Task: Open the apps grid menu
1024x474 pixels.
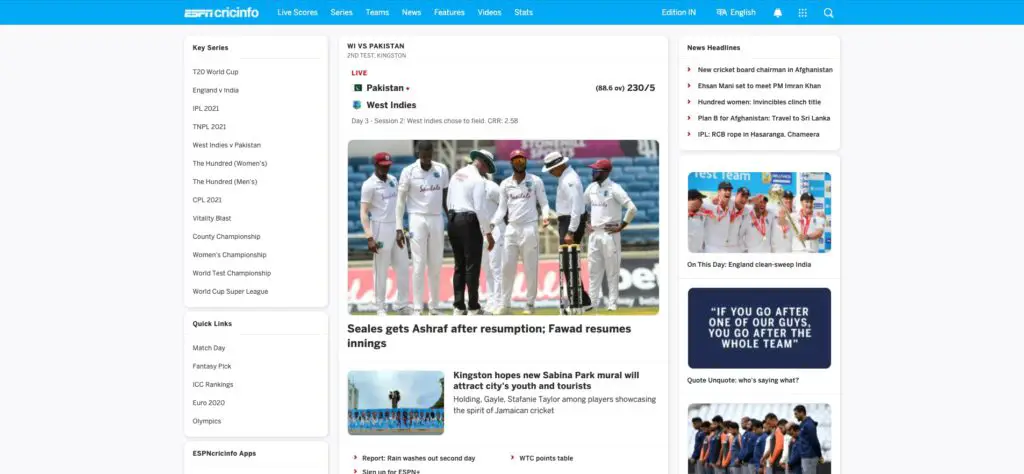Action: click(803, 12)
